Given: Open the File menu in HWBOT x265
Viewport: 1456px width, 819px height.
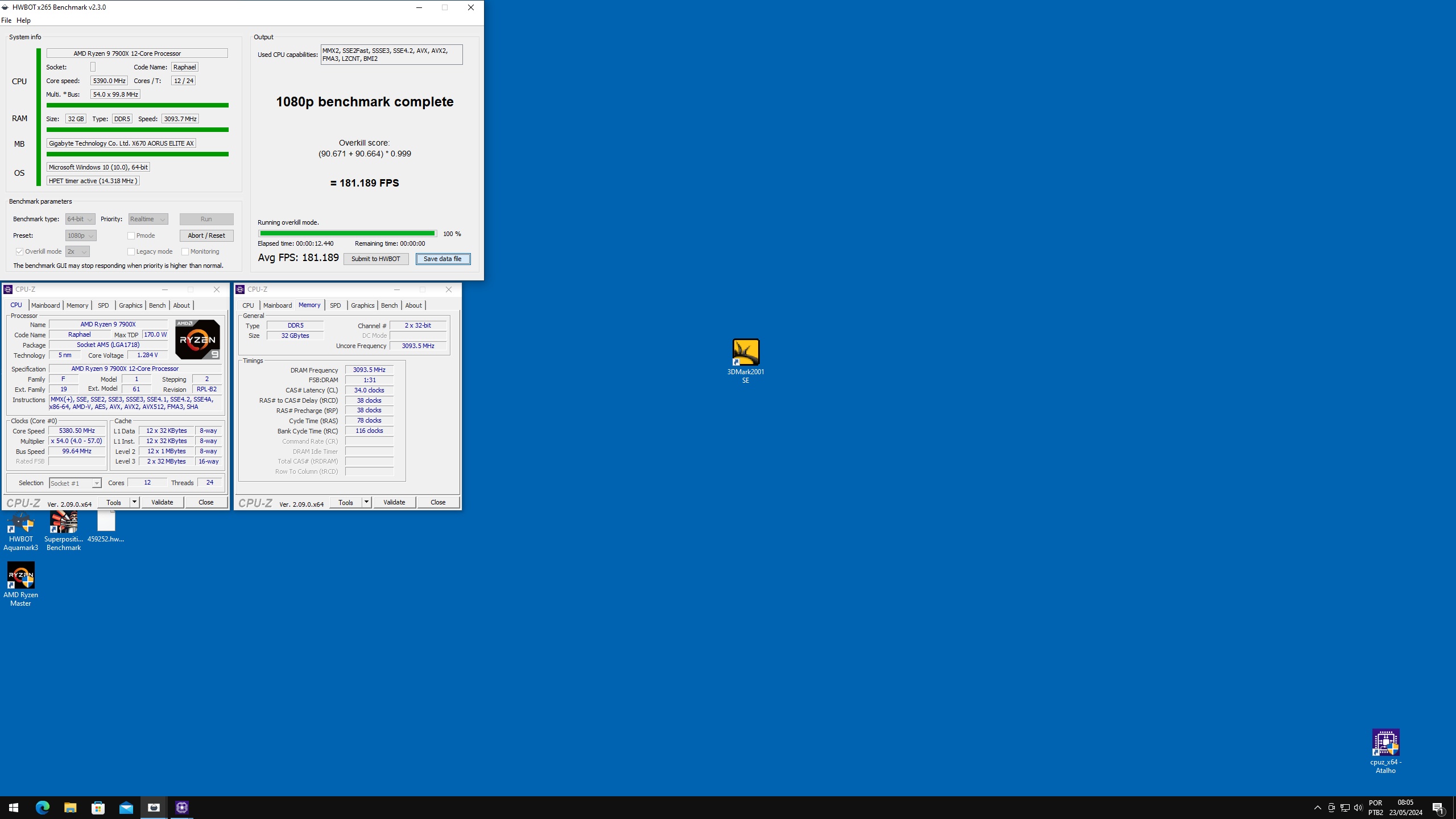Looking at the screenshot, I should [6, 20].
